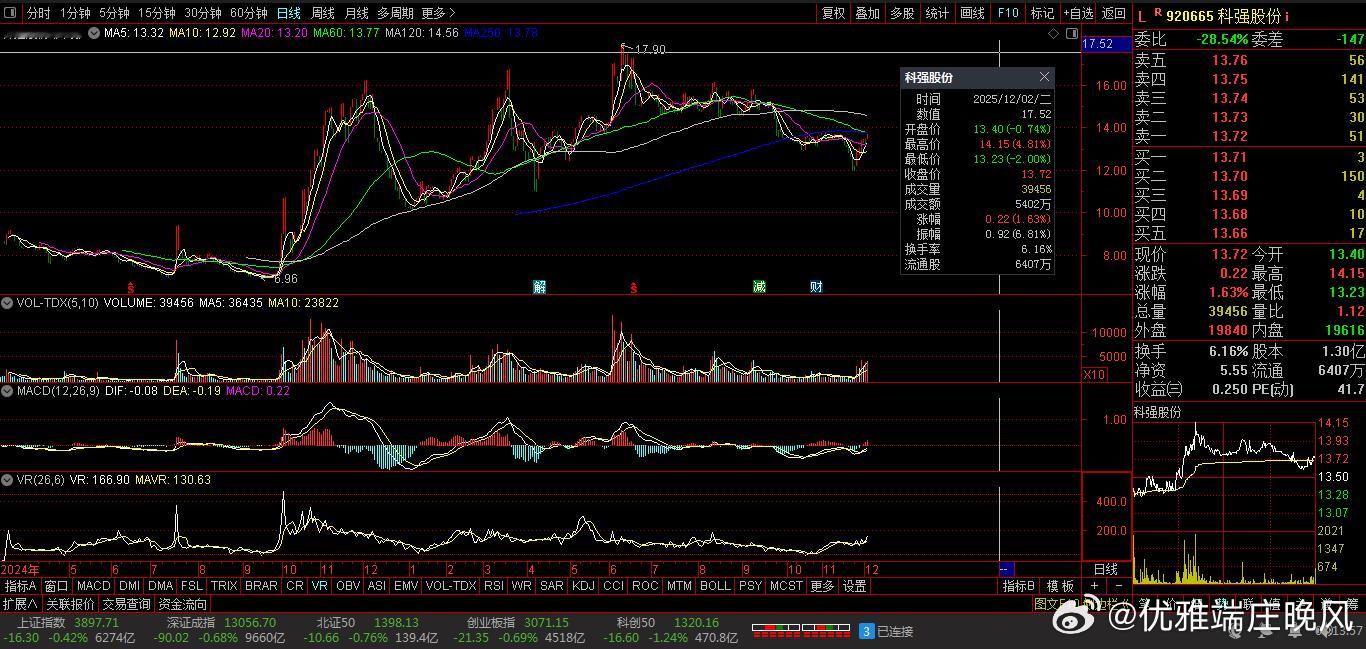Select the KDJ indicator
Screen dimensions: 1366x649
click(x=583, y=586)
